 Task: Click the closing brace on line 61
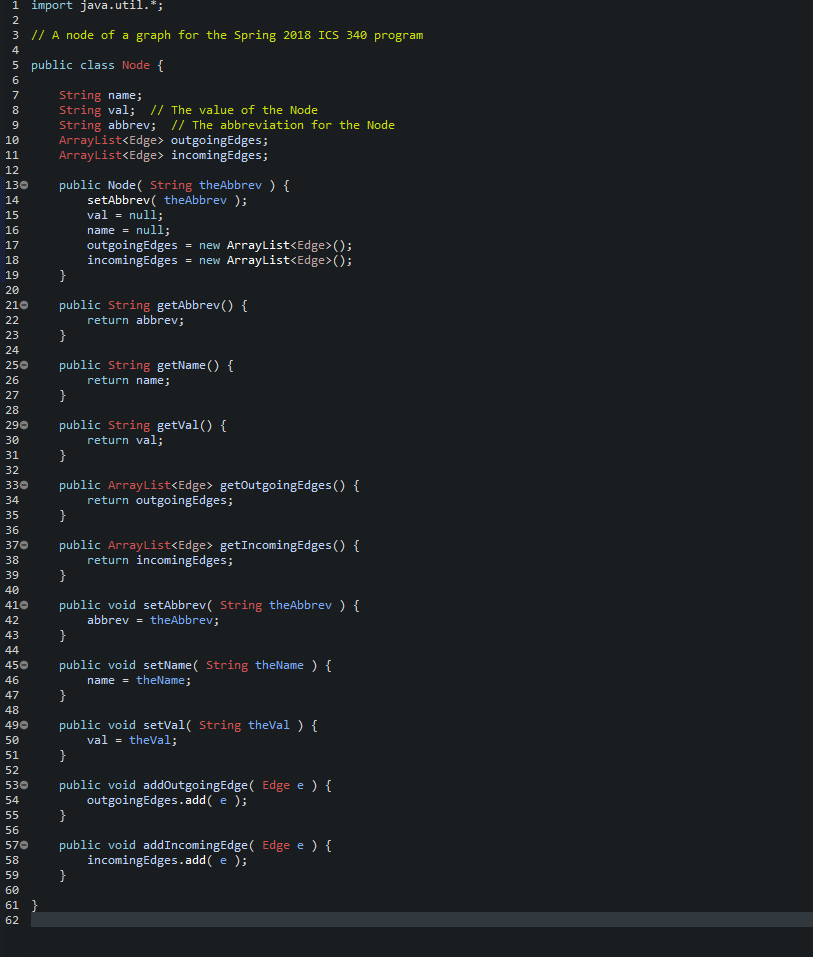pos(35,905)
